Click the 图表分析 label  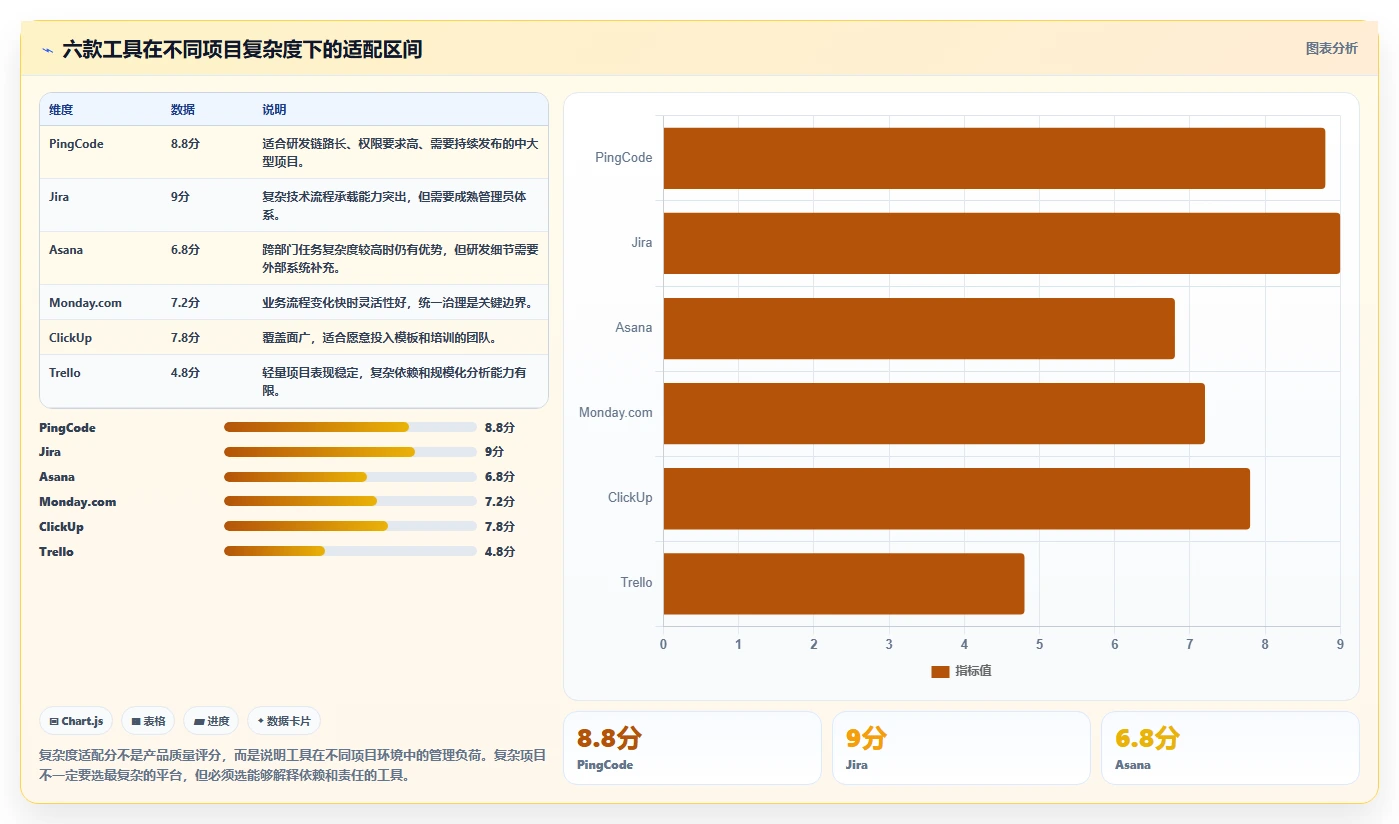1331,48
